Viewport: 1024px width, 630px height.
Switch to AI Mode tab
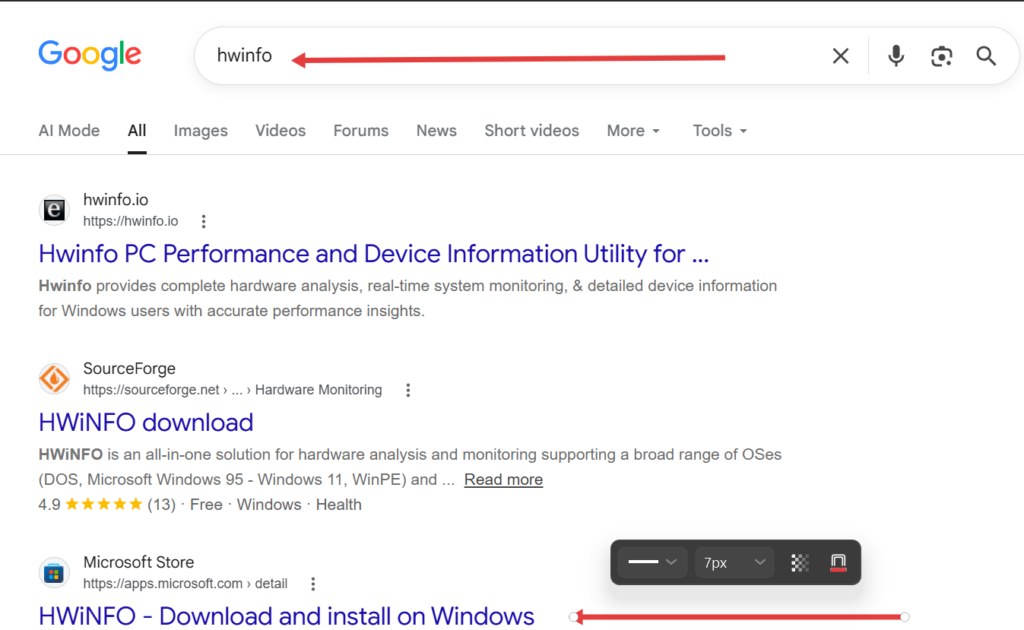(x=69, y=131)
